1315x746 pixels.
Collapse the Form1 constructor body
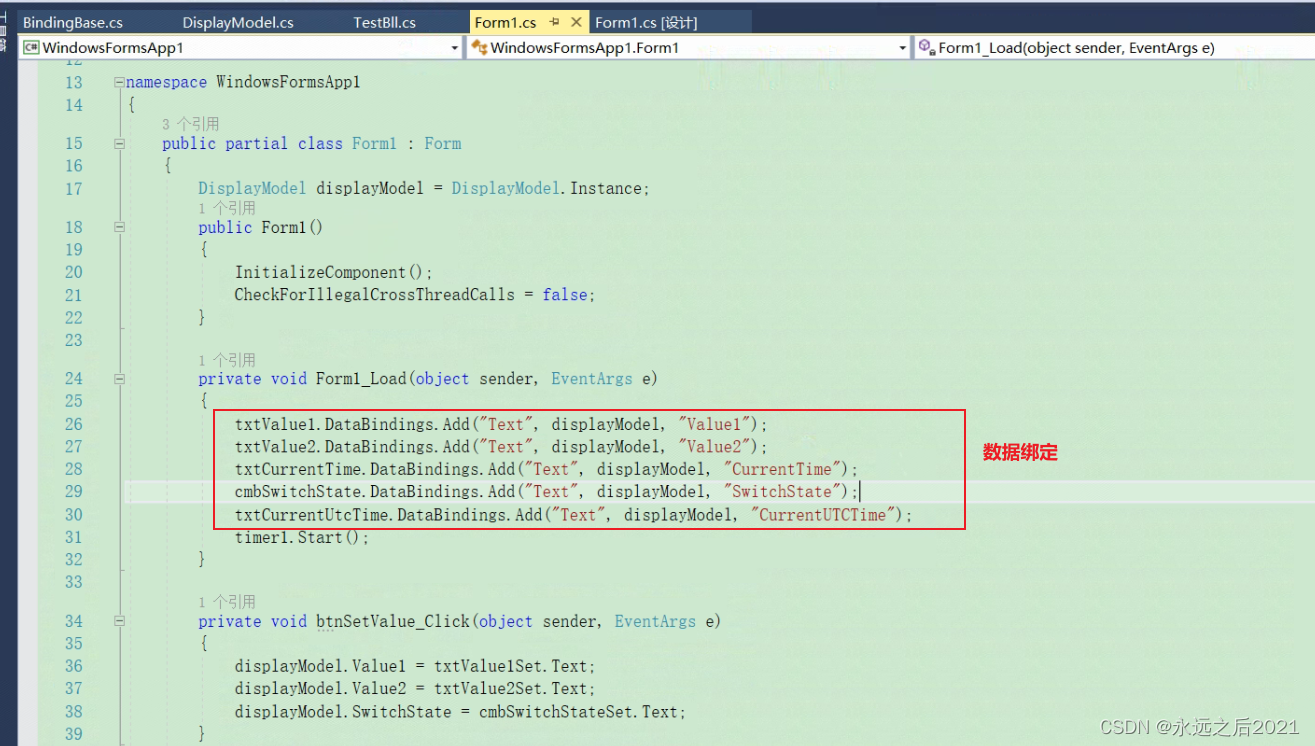(119, 227)
